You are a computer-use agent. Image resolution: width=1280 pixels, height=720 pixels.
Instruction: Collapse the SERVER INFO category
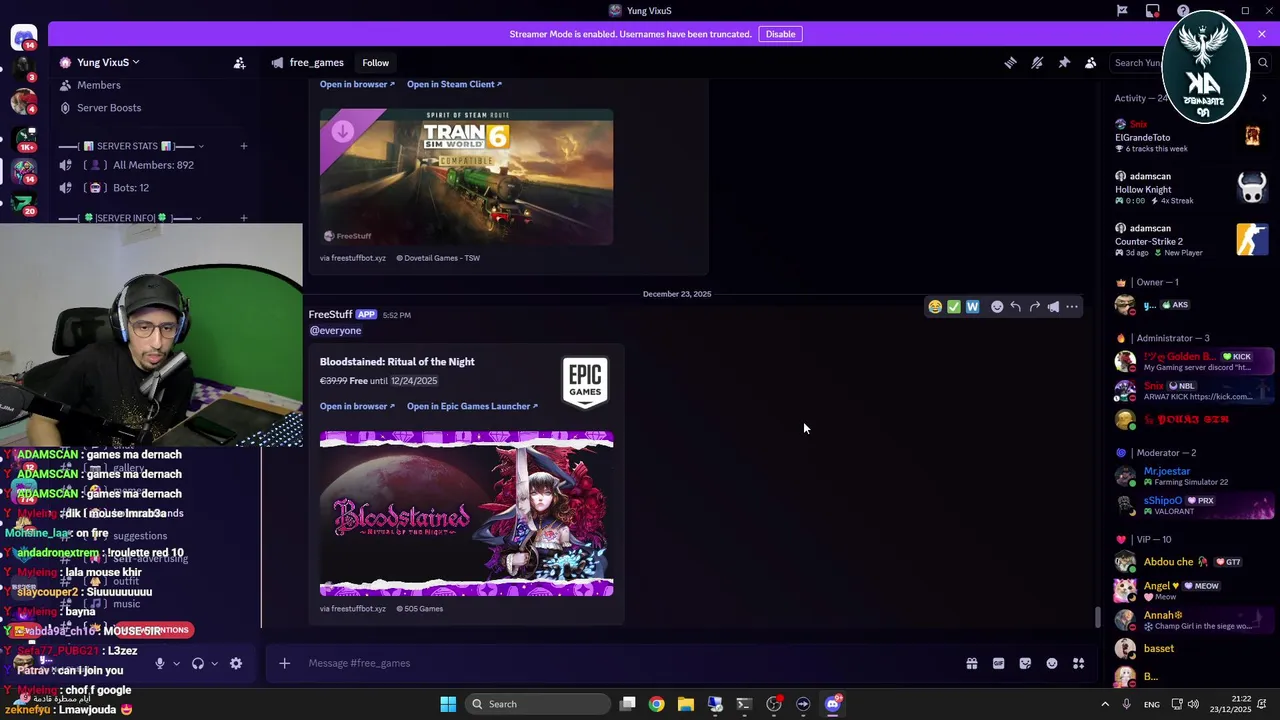point(130,218)
